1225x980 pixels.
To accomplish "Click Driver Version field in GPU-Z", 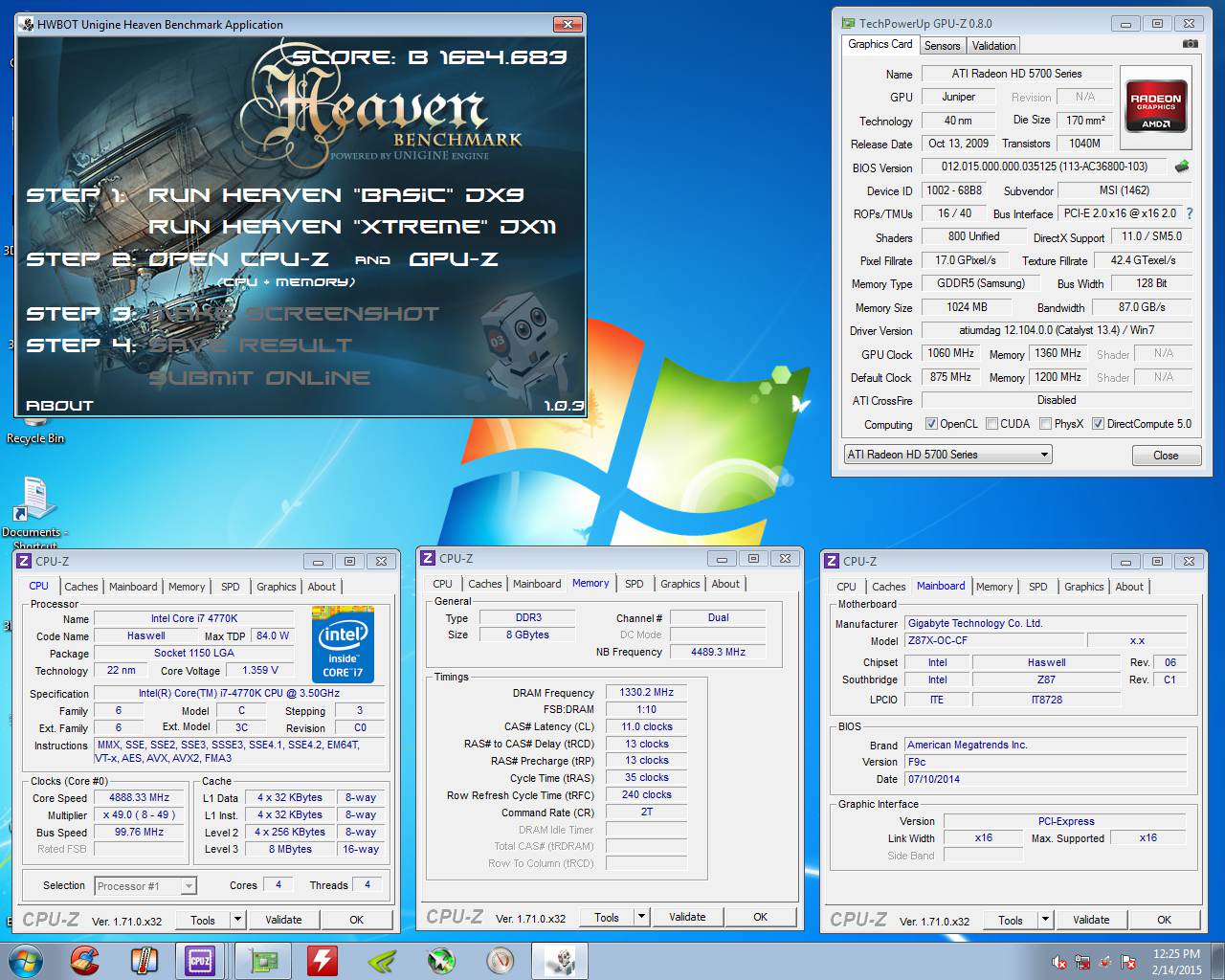I will pos(1057,330).
